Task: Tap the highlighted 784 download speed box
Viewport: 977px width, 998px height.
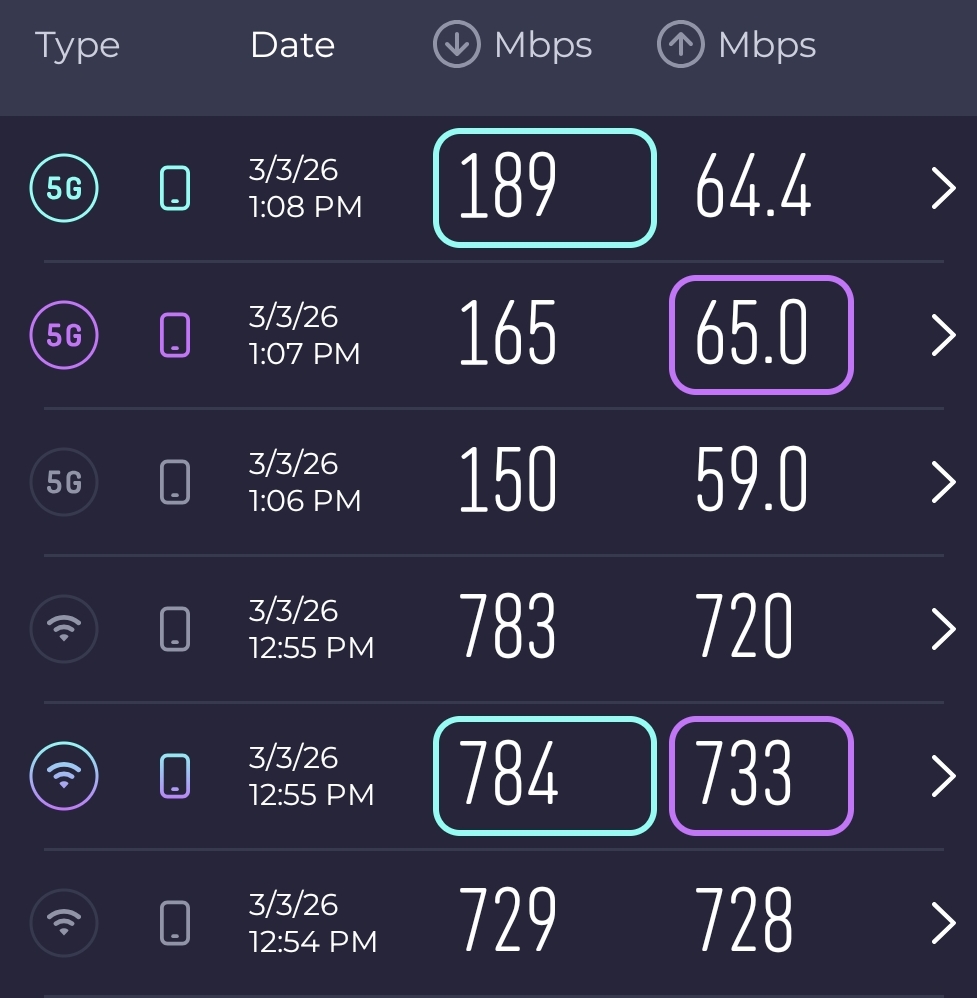Action: [544, 776]
